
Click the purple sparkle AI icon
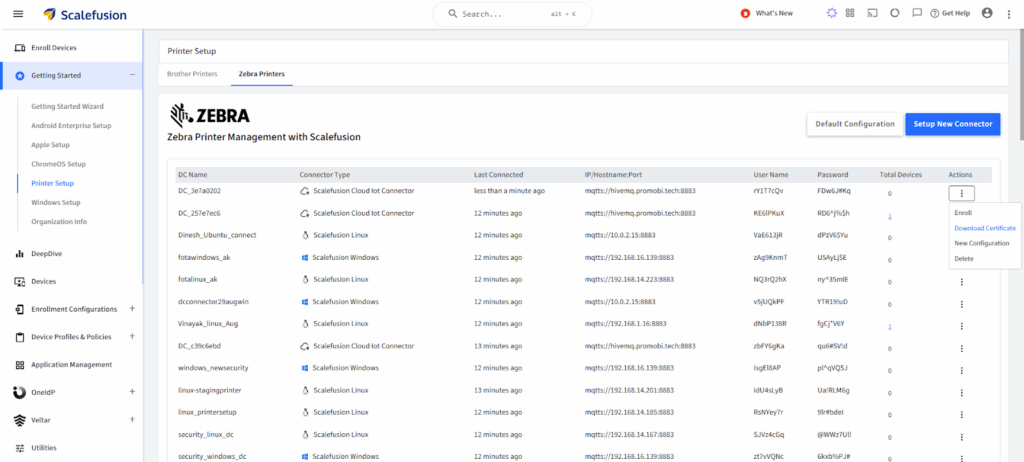pyautogui.click(x=831, y=13)
